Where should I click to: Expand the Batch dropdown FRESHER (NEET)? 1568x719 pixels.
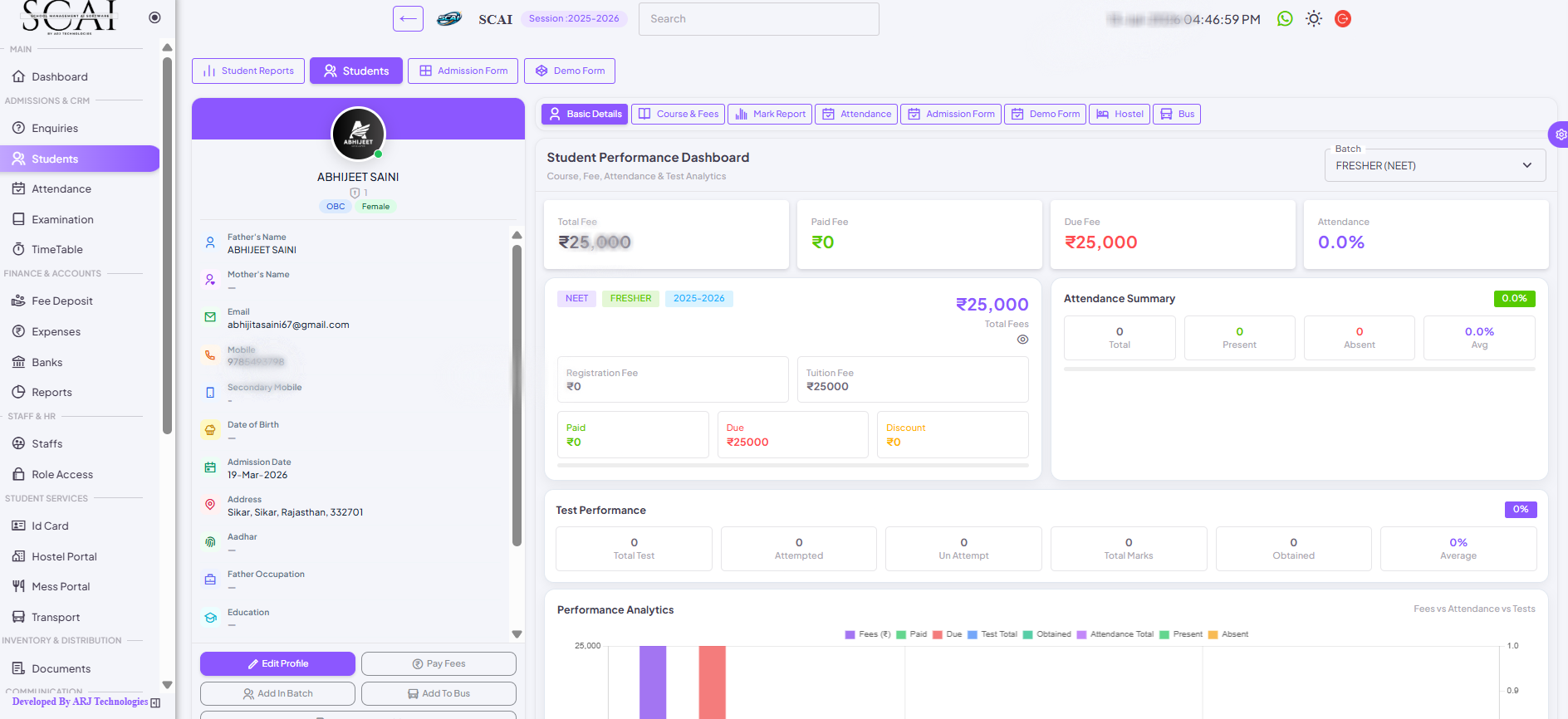tap(1434, 165)
